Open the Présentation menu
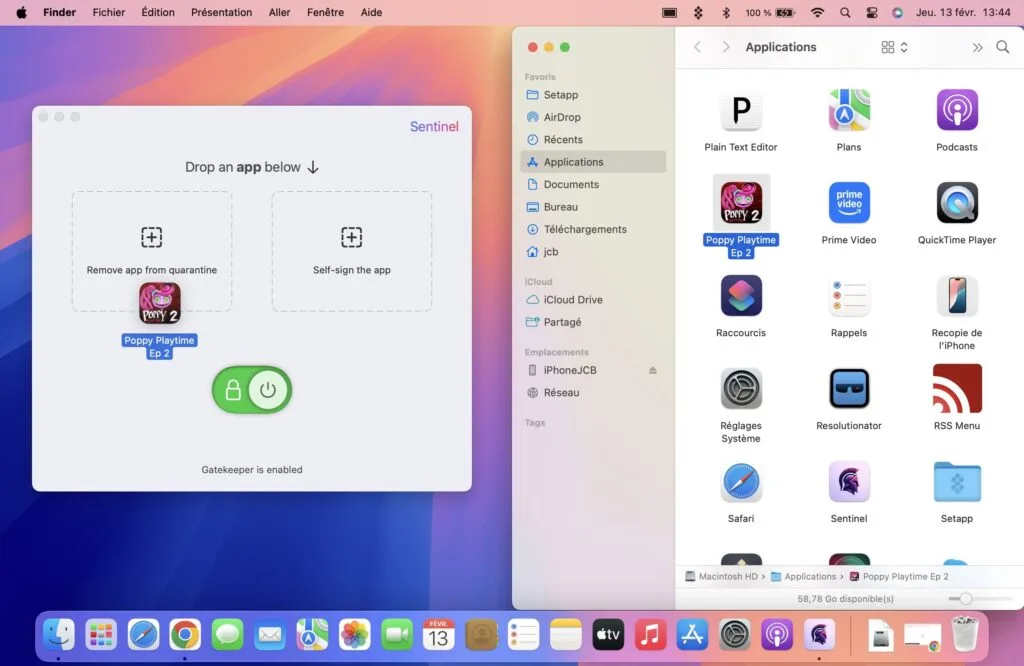1024x666 pixels. click(221, 12)
